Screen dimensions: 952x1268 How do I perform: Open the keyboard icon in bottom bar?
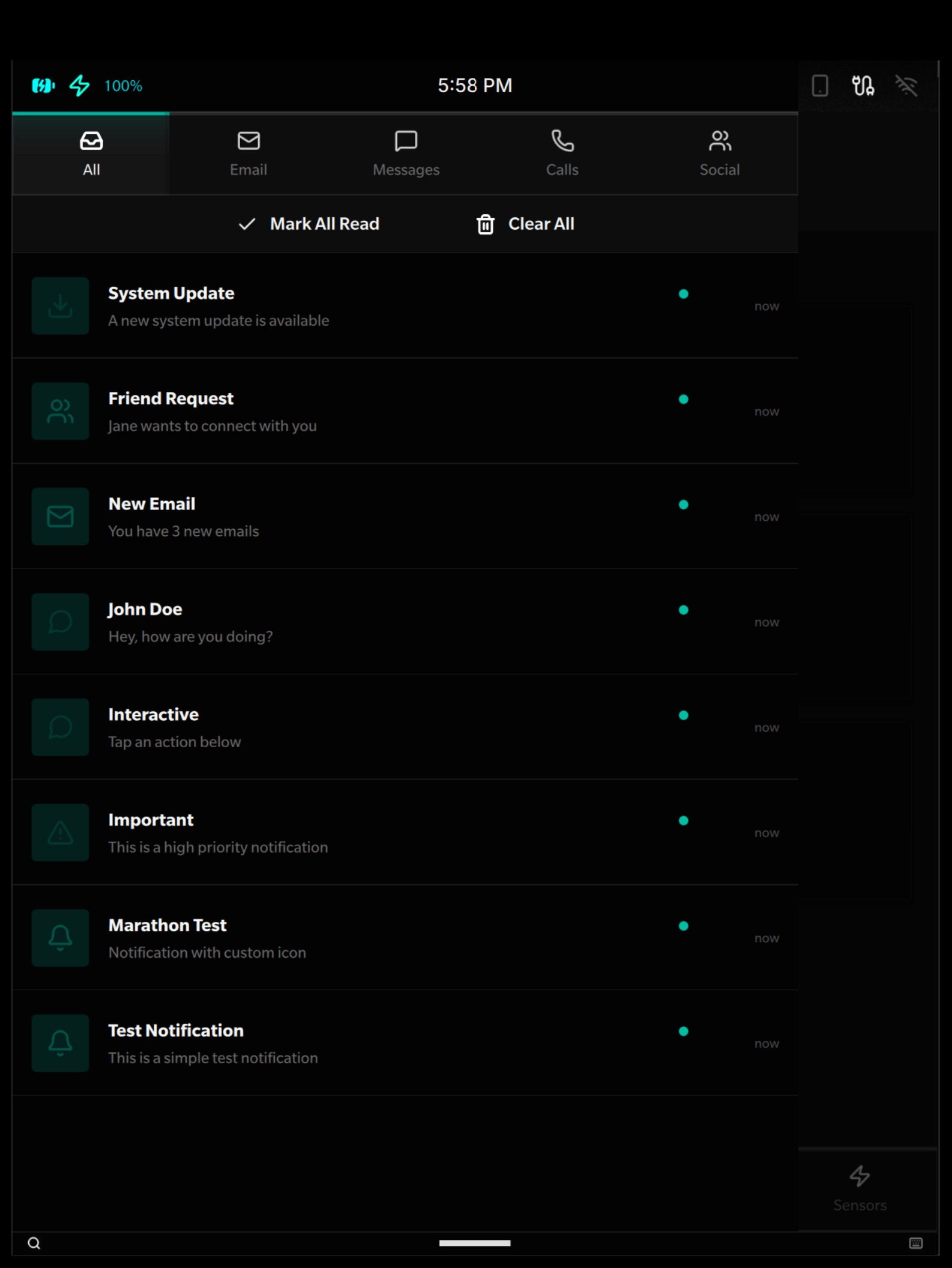(x=915, y=1243)
